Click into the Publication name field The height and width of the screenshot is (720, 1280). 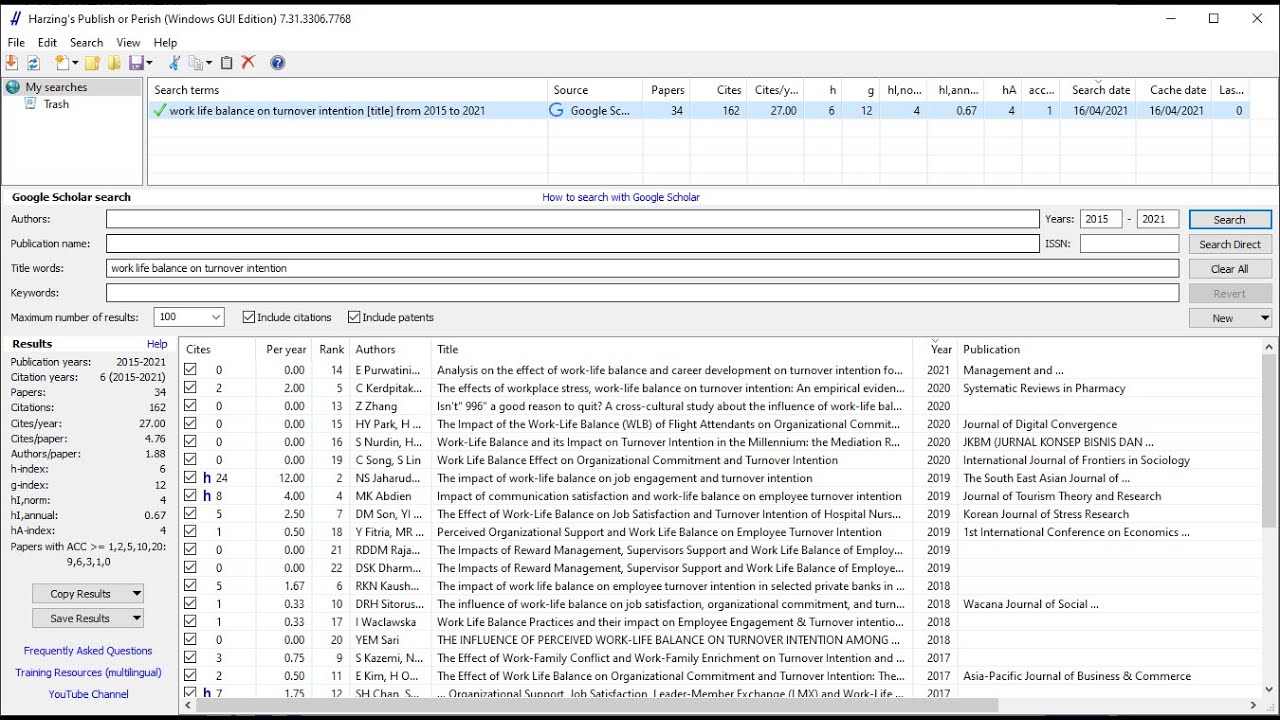(573, 244)
